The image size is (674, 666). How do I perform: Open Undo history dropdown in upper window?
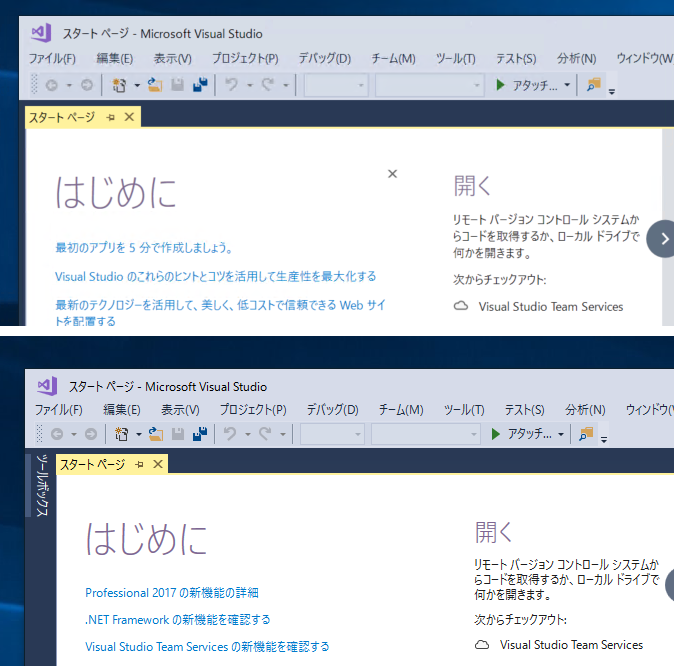(250, 86)
